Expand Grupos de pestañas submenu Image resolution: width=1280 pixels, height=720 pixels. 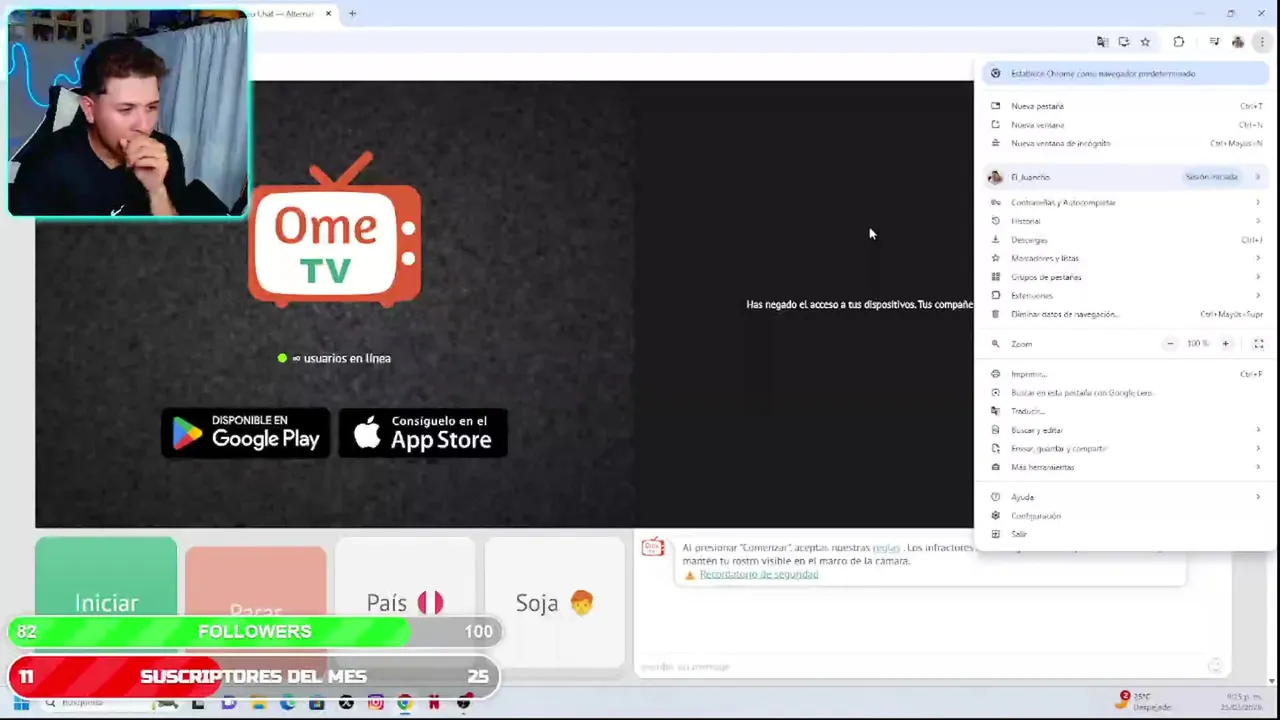1126,277
